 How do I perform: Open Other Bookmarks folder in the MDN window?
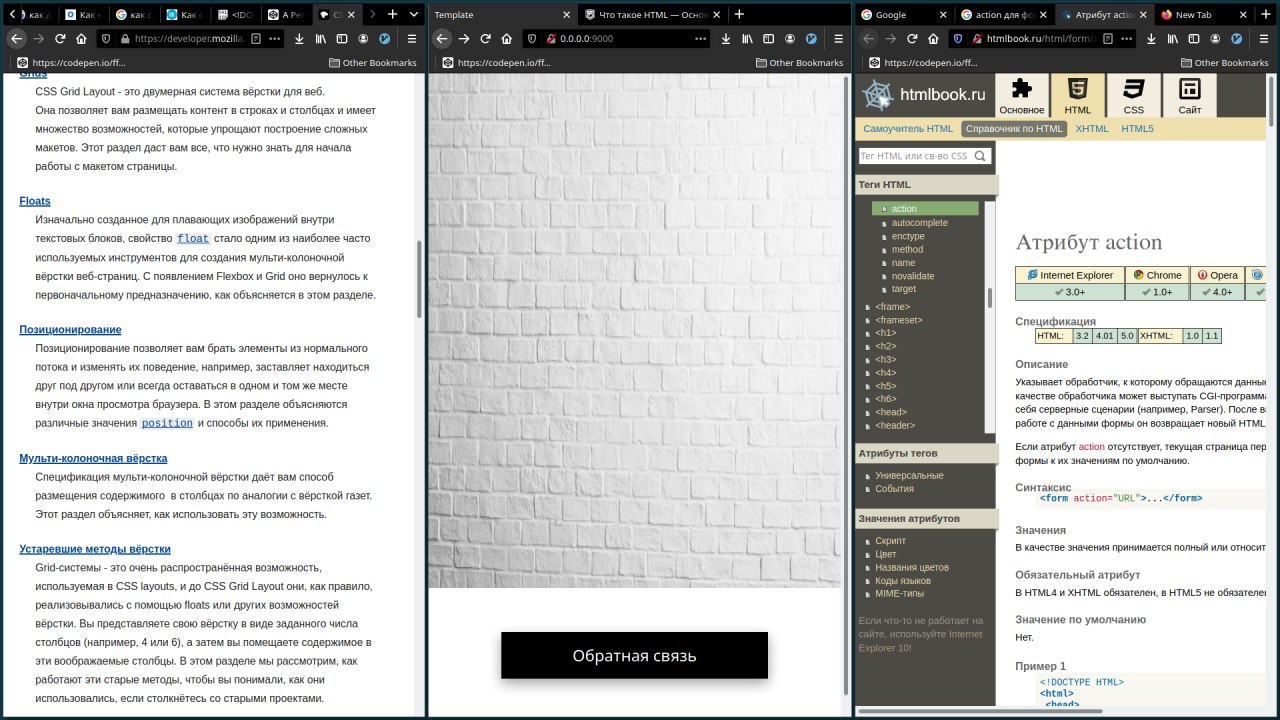click(372, 62)
